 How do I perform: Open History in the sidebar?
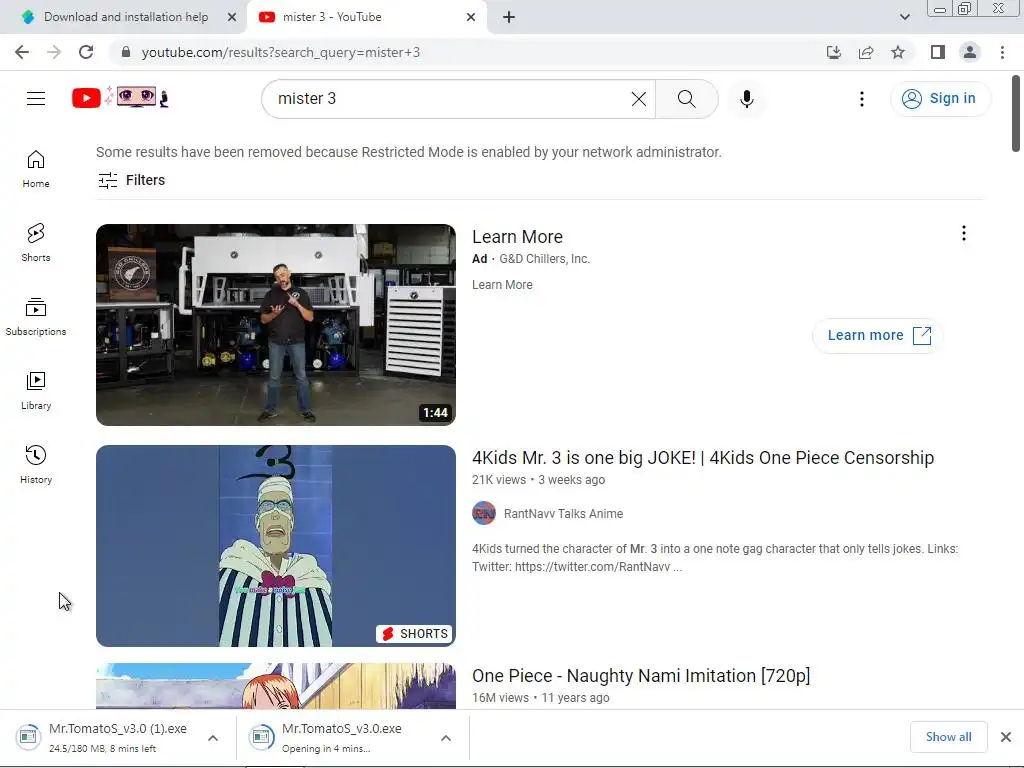tap(36, 464)
